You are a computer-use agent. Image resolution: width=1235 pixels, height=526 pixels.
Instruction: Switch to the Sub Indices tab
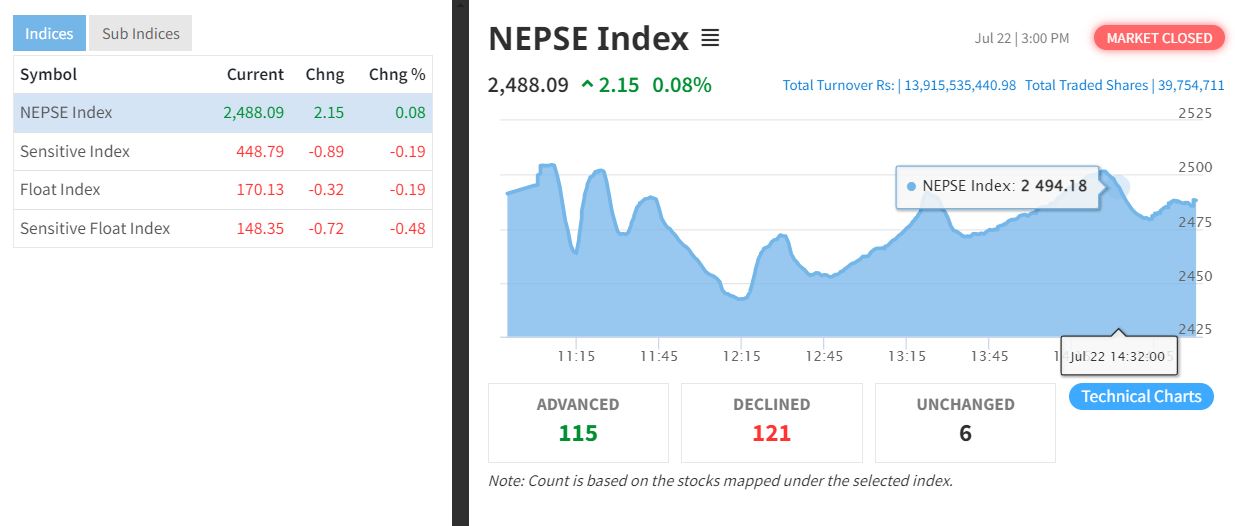pyautogui.click(x=140, y=33)
